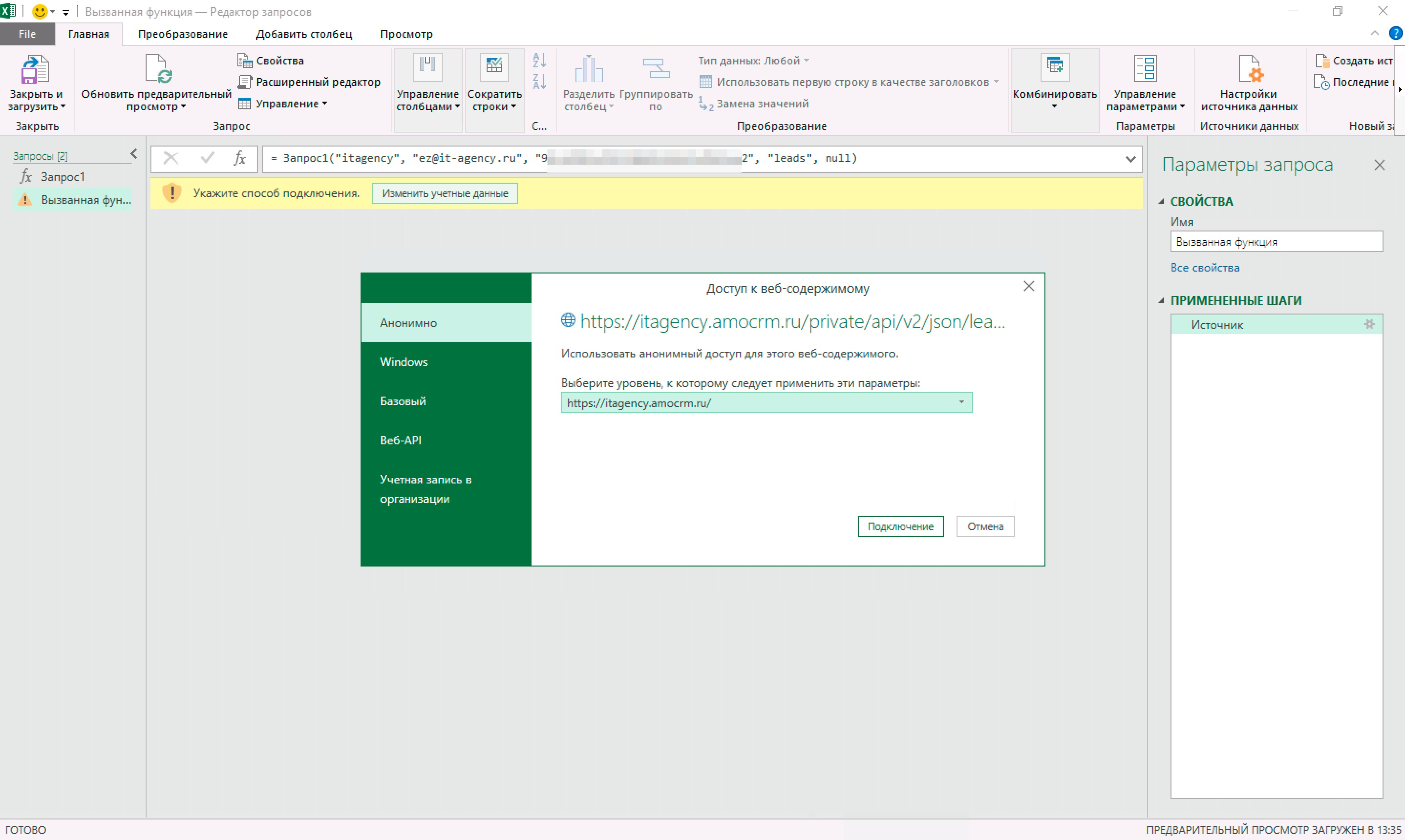Click Manage Parameters icon
The image size is (1405, 840).
[1145, 68]
